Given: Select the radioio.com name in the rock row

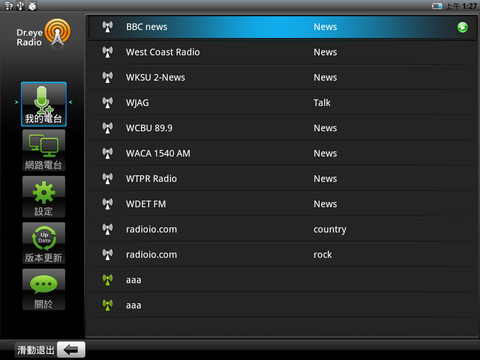Looking at the screenshot, I should [151, 255].
